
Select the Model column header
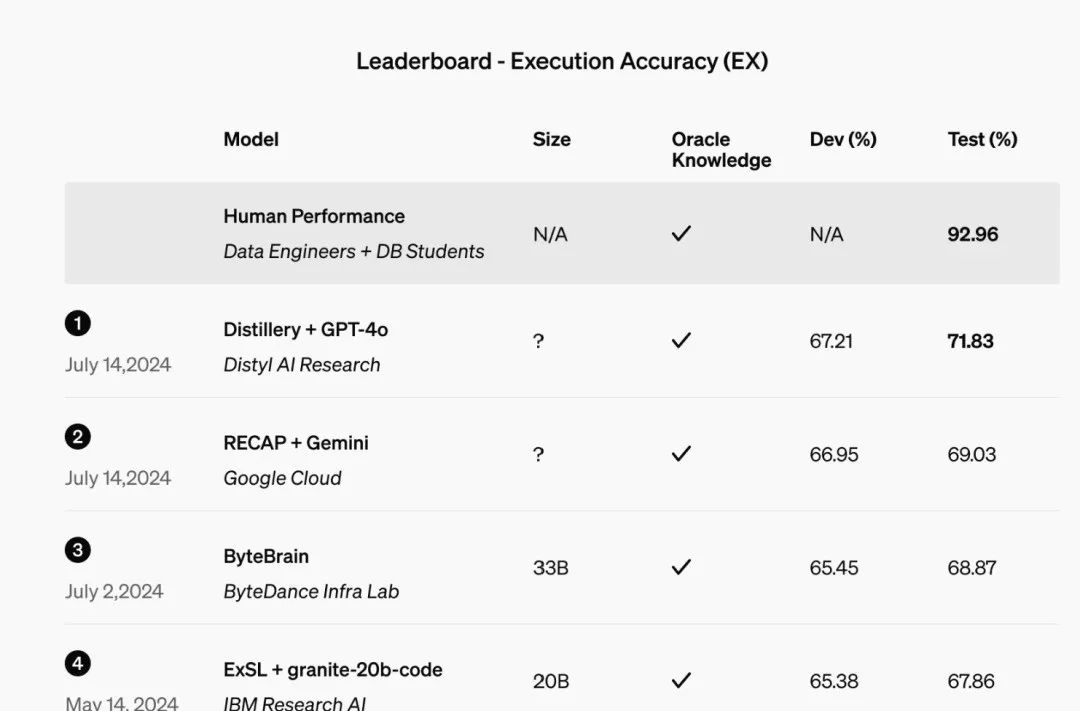(x=251, y=139)
